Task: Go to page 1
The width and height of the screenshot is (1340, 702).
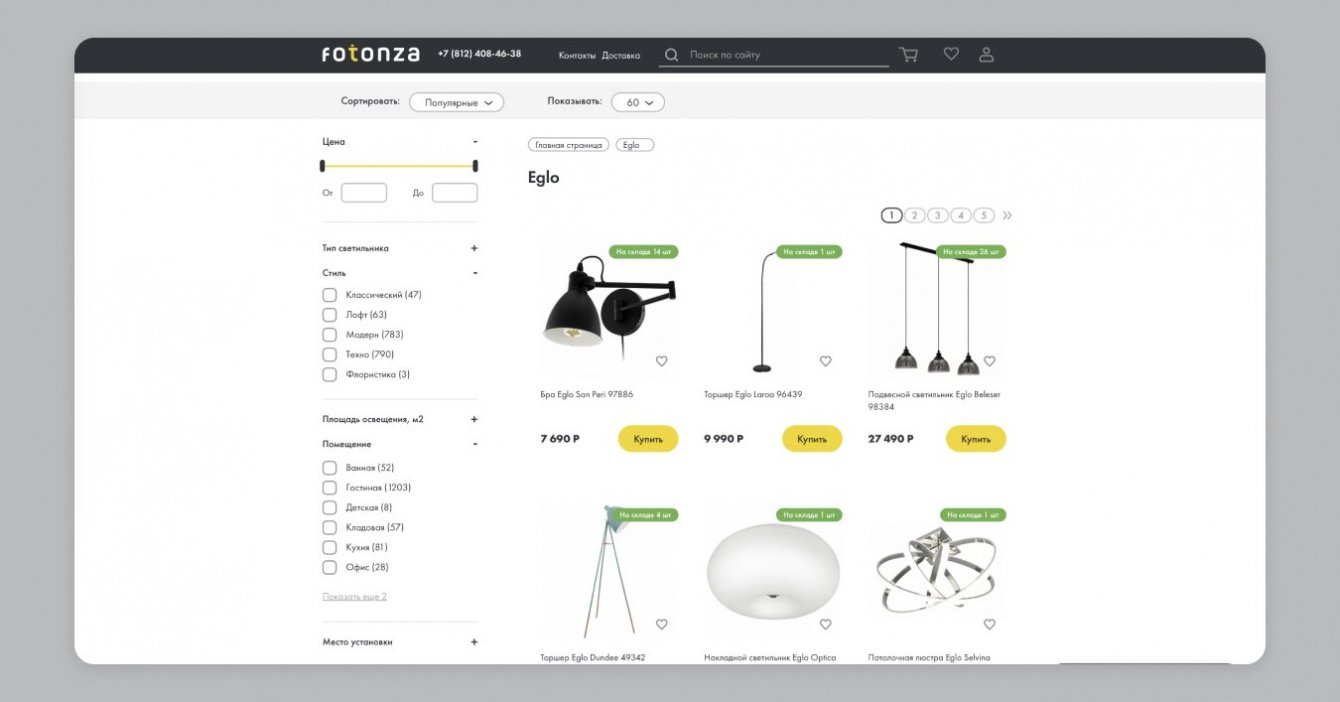Action: click(891, 215)
